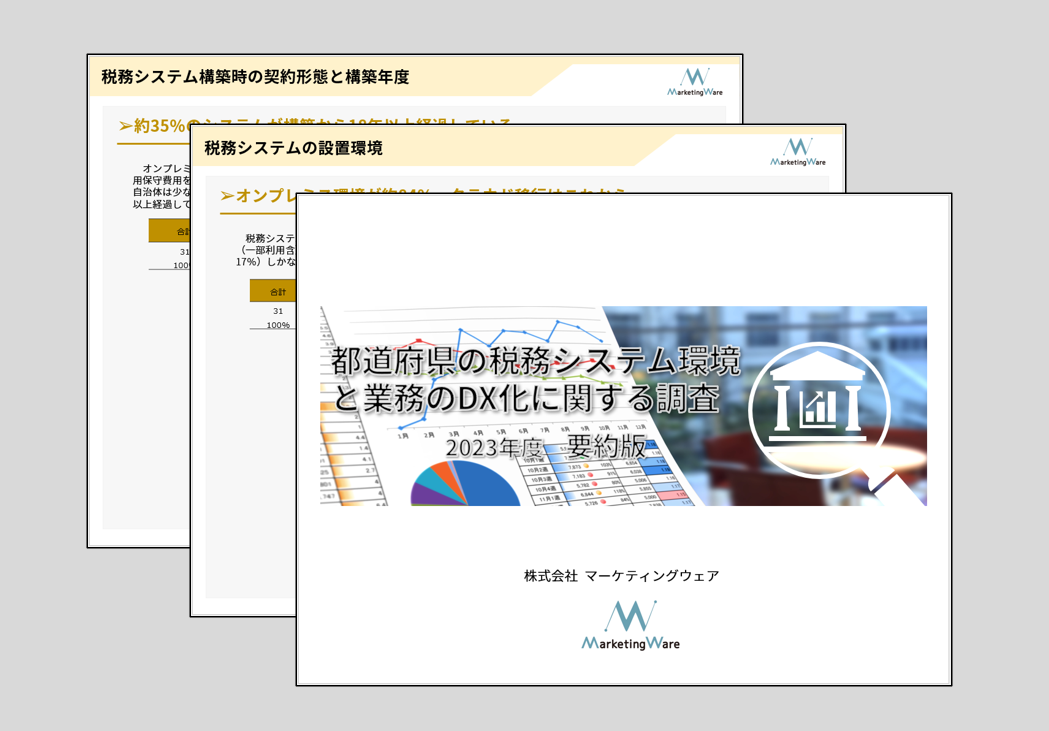Select the gold 合計 cell on the middle slide
This screenshot has height=731, width=1049.
click(x=275, y=291)
